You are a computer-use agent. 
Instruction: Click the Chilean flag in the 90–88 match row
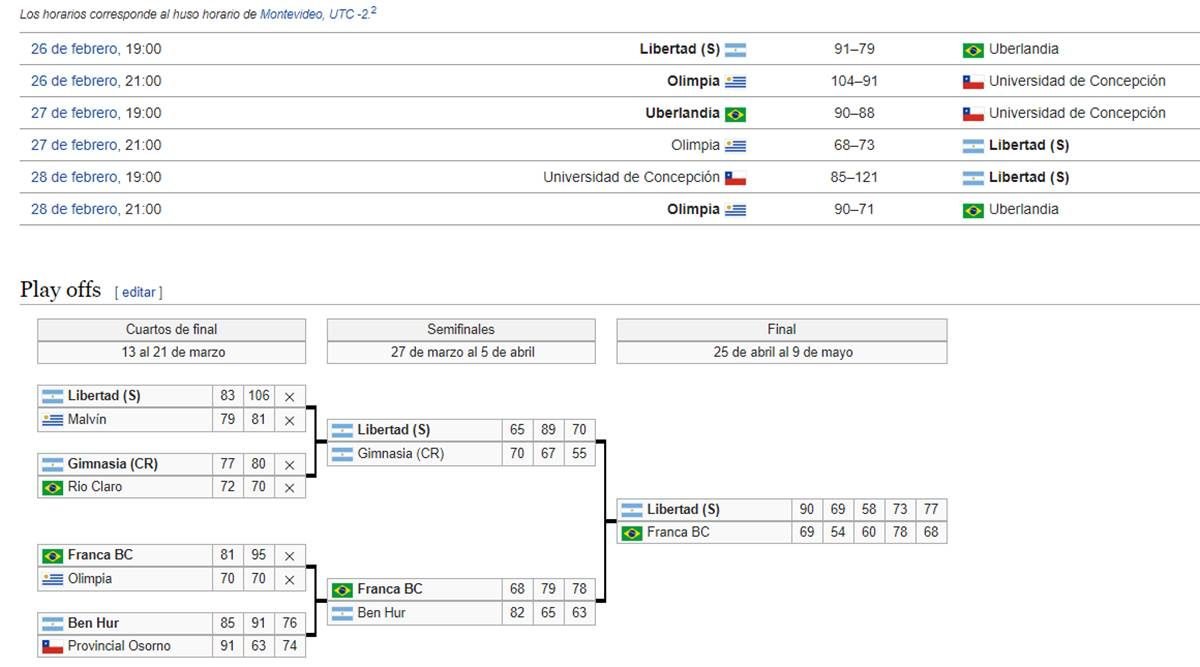tap(973, 114)
